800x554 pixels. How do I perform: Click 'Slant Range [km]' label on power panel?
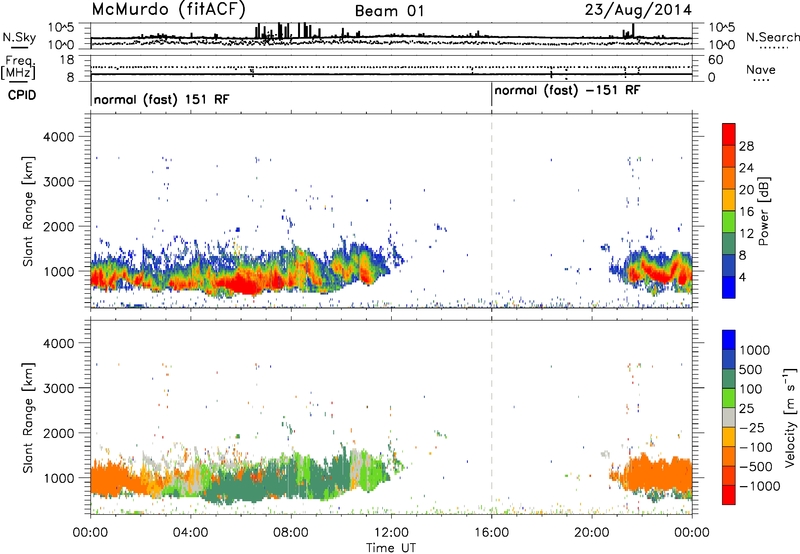coord(28,211)
